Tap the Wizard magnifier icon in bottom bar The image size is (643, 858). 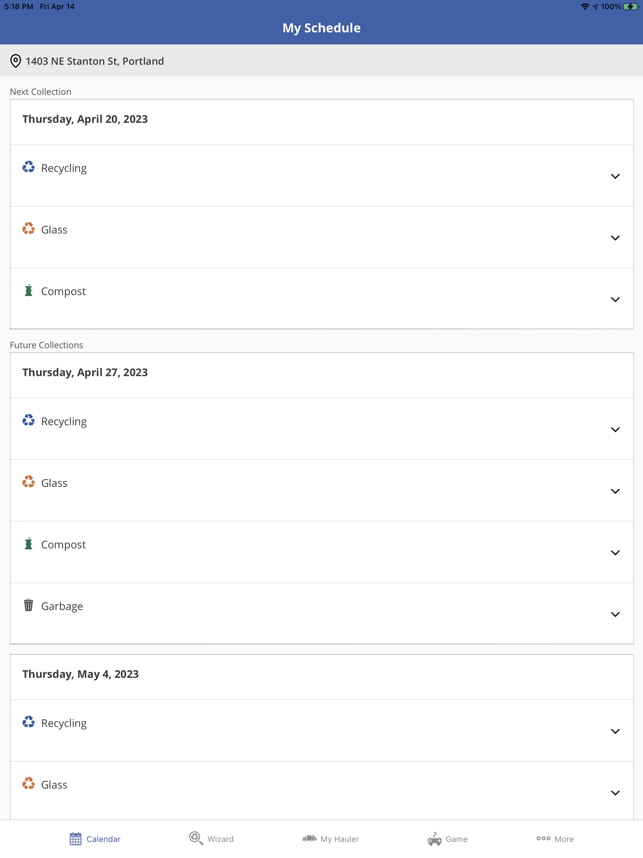(196, 838)
